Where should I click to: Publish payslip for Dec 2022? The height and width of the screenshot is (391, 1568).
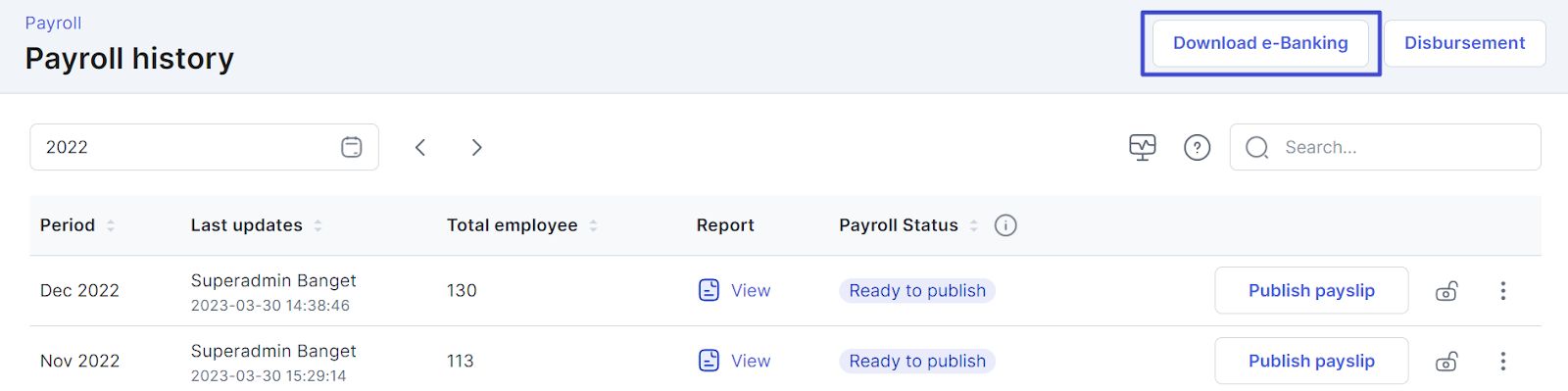click(x=1311, y=290)
